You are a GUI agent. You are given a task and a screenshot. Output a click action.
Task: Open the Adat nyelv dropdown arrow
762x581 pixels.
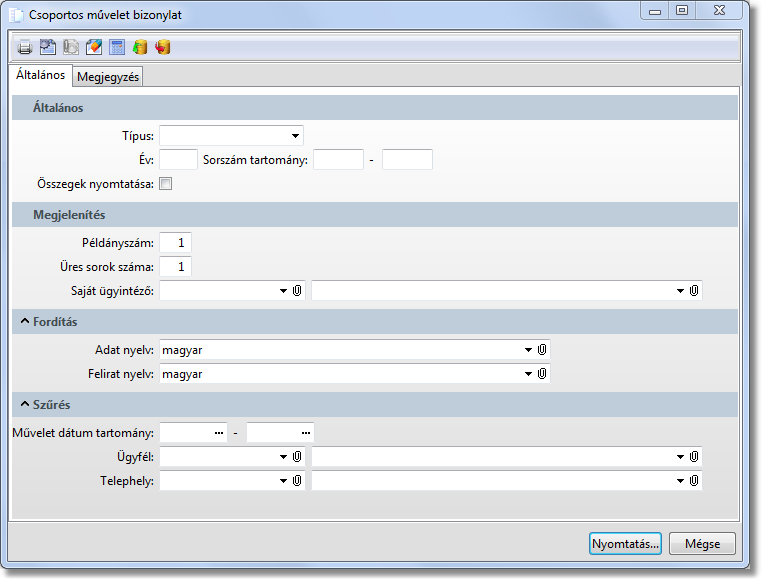click(528, 350)
